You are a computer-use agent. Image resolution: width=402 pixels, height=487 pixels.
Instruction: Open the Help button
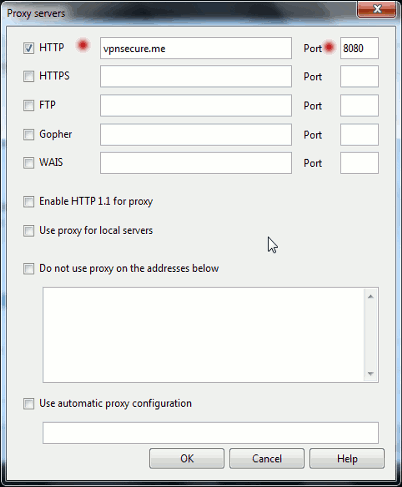347,459
